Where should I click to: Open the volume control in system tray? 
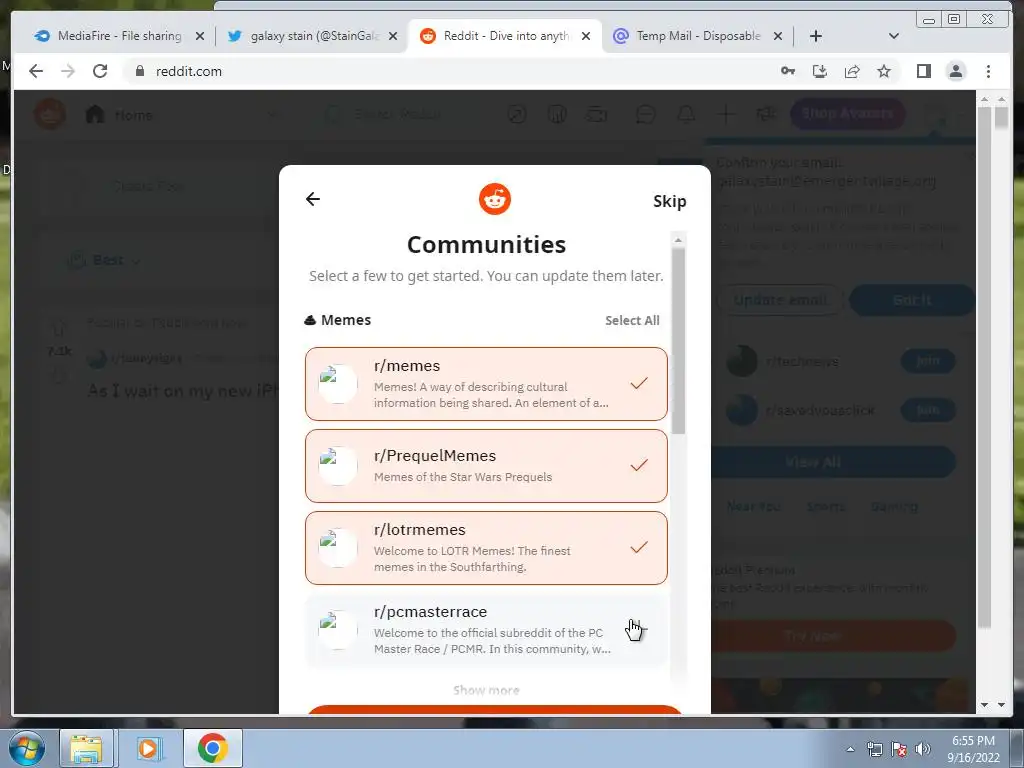922,749
